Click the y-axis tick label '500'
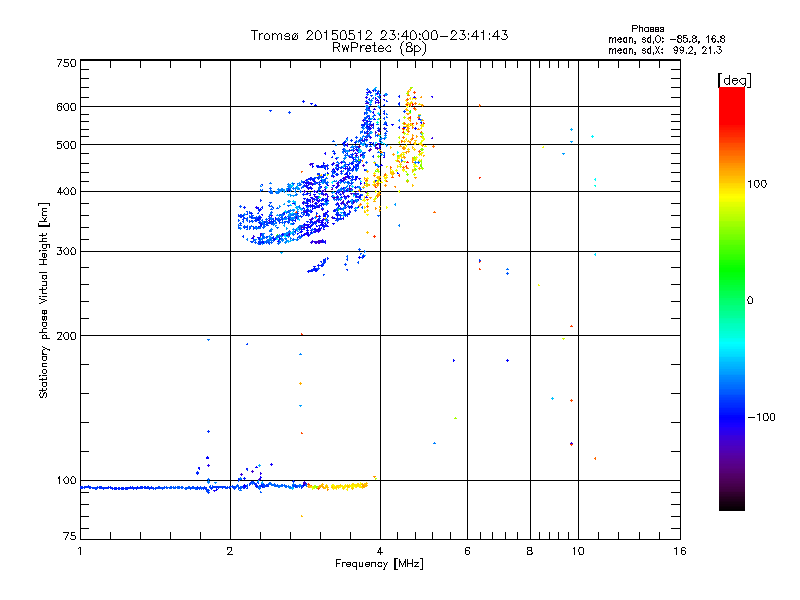This screenshot has height=600, width=800. [x=66, y=145]
